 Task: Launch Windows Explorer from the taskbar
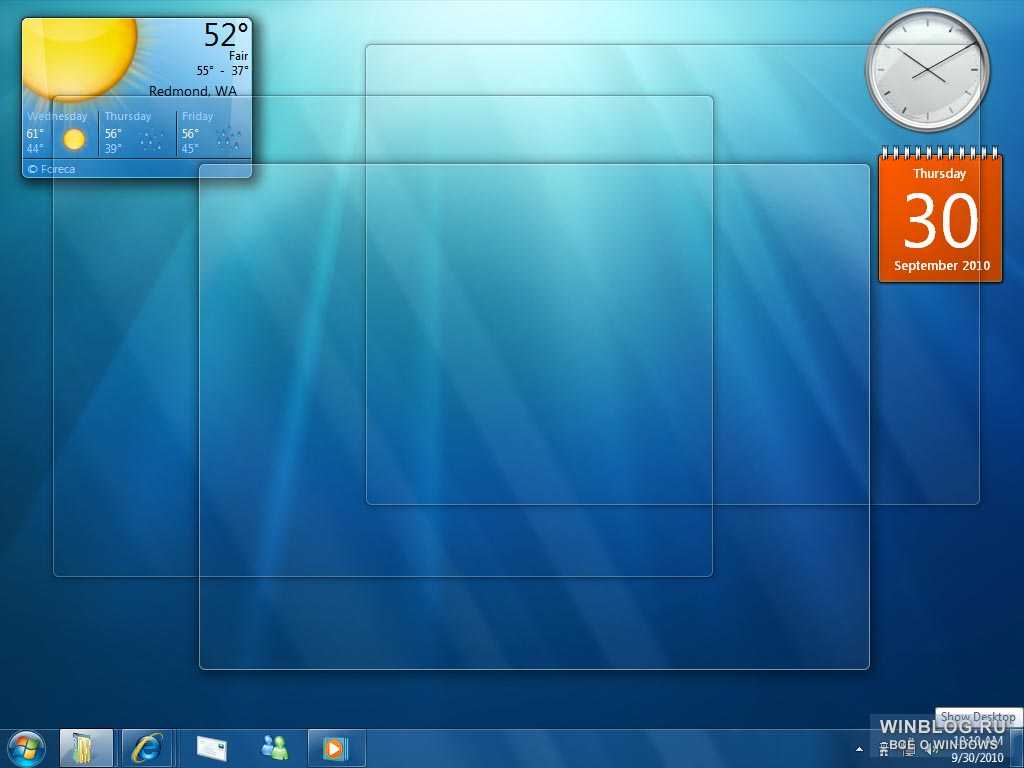coord(86,748)
